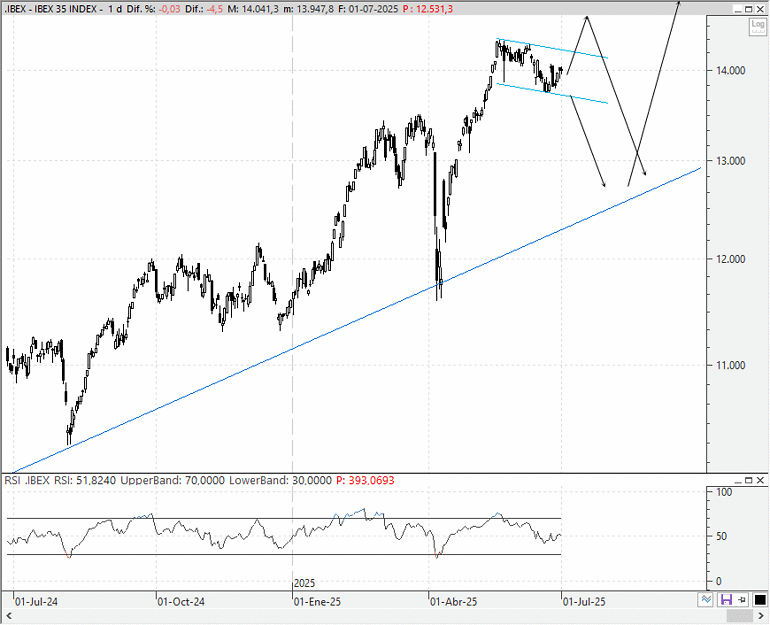The image size is (770, 625).
Task: Click the scroll left arrow of the time axis
Action: click(x=8, y=616)
